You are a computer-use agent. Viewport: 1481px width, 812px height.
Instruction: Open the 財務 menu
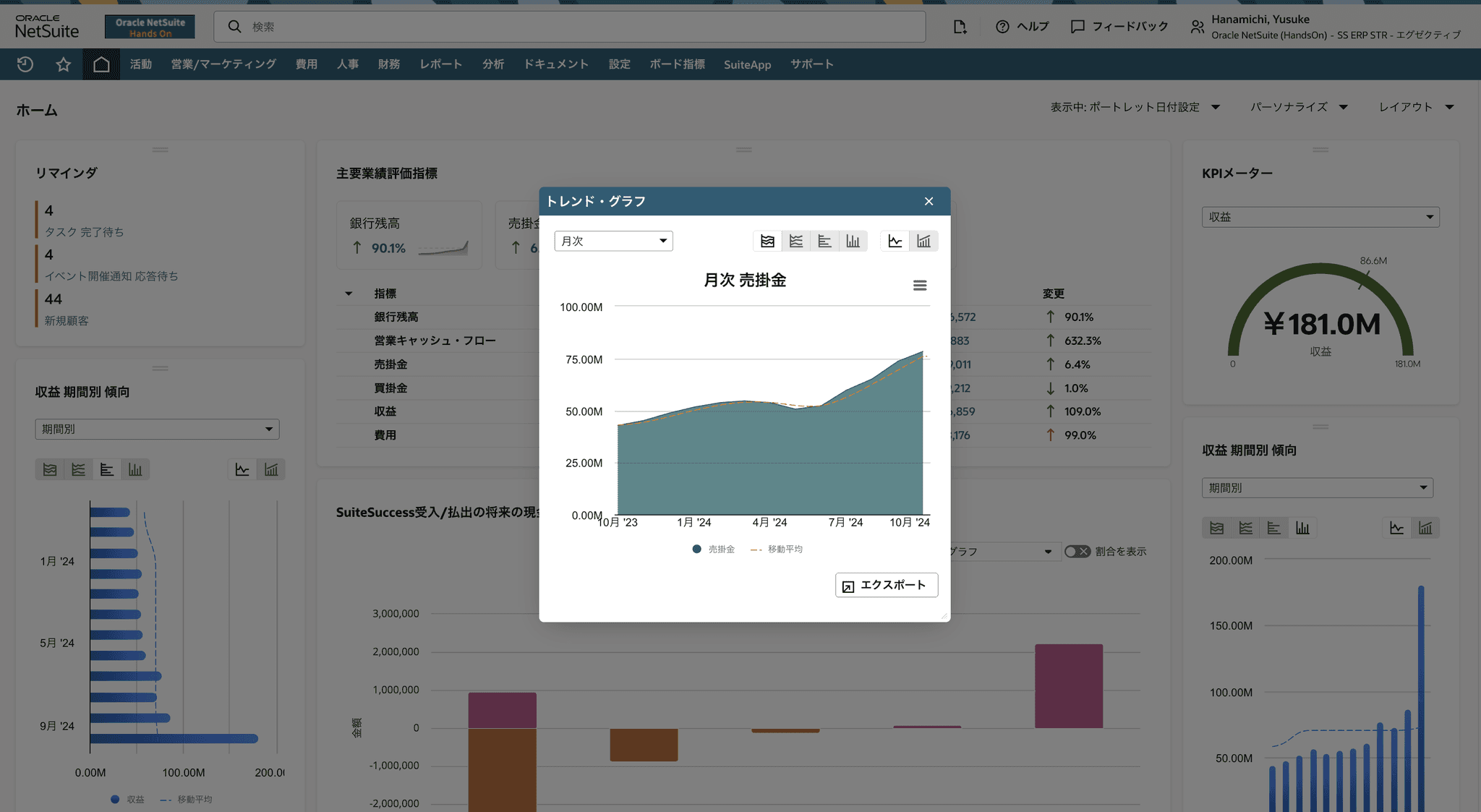[389, 64]
